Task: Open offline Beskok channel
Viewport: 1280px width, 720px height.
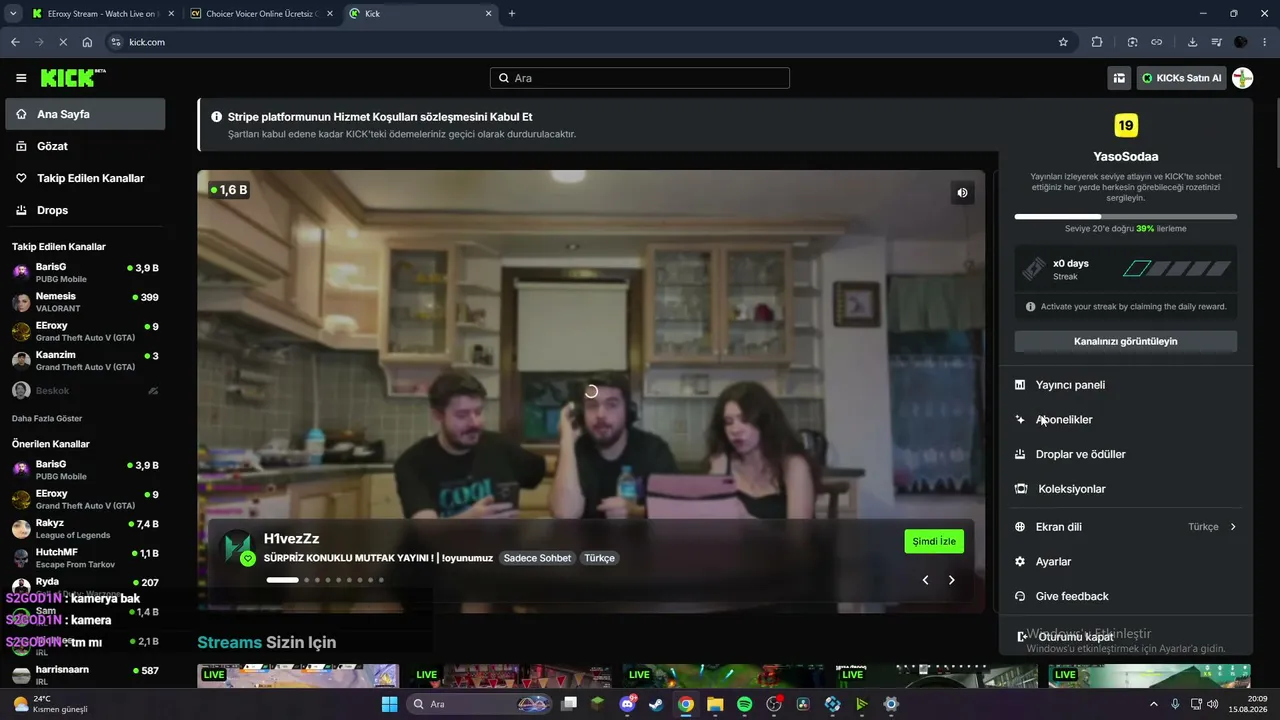Action: [x=85, y=391]
